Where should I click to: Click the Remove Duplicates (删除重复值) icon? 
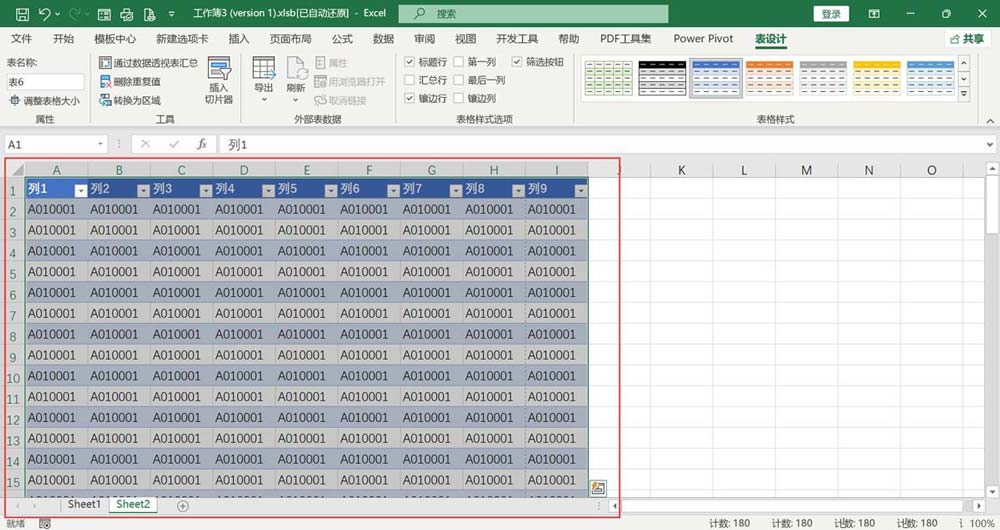(x=130, y=81)
